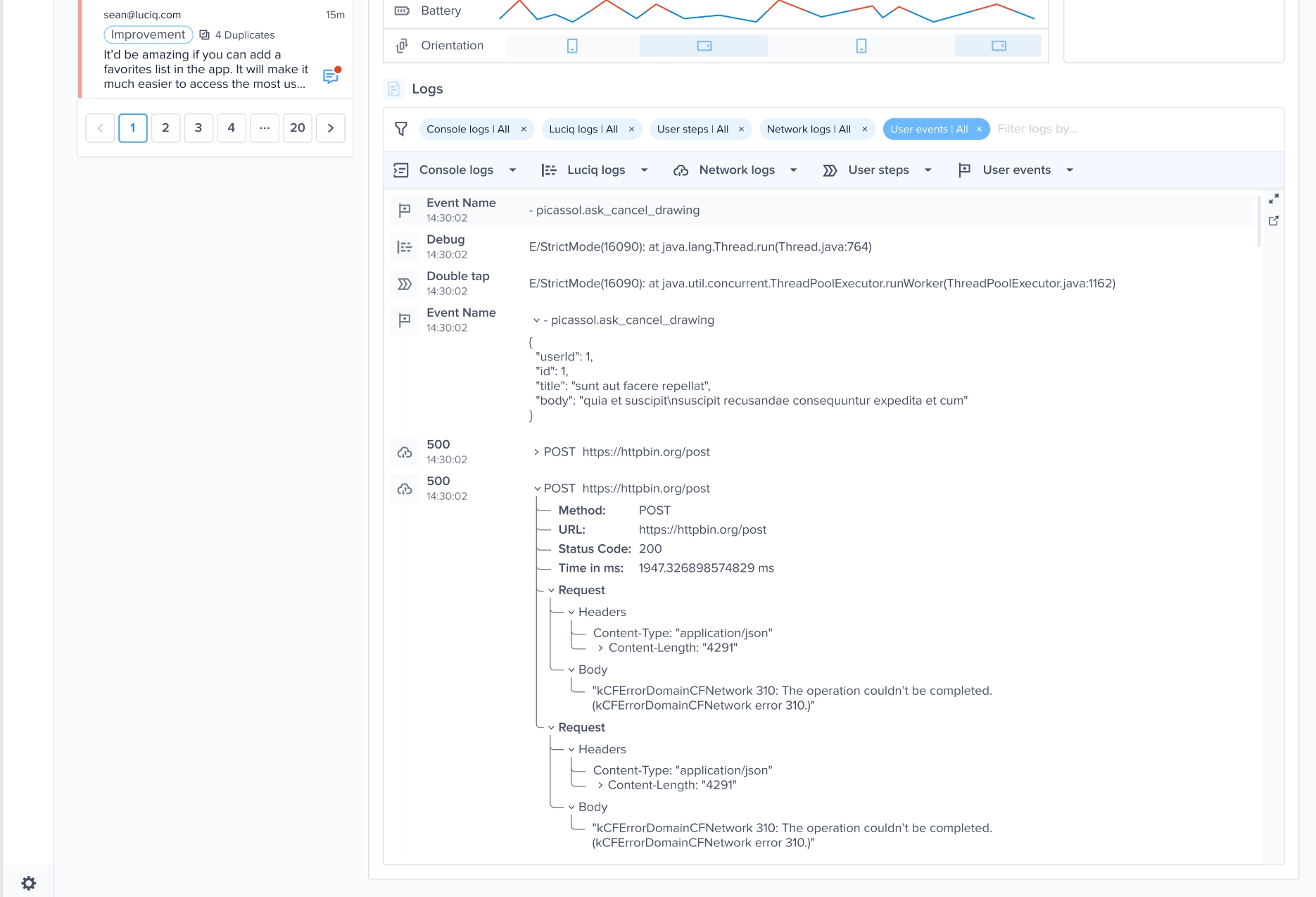The height and width of the screenshot is (897, 1316).
Task: Expand the logs panel to fullscreen
Action: pyautogui.click(x=1274, y=199)
